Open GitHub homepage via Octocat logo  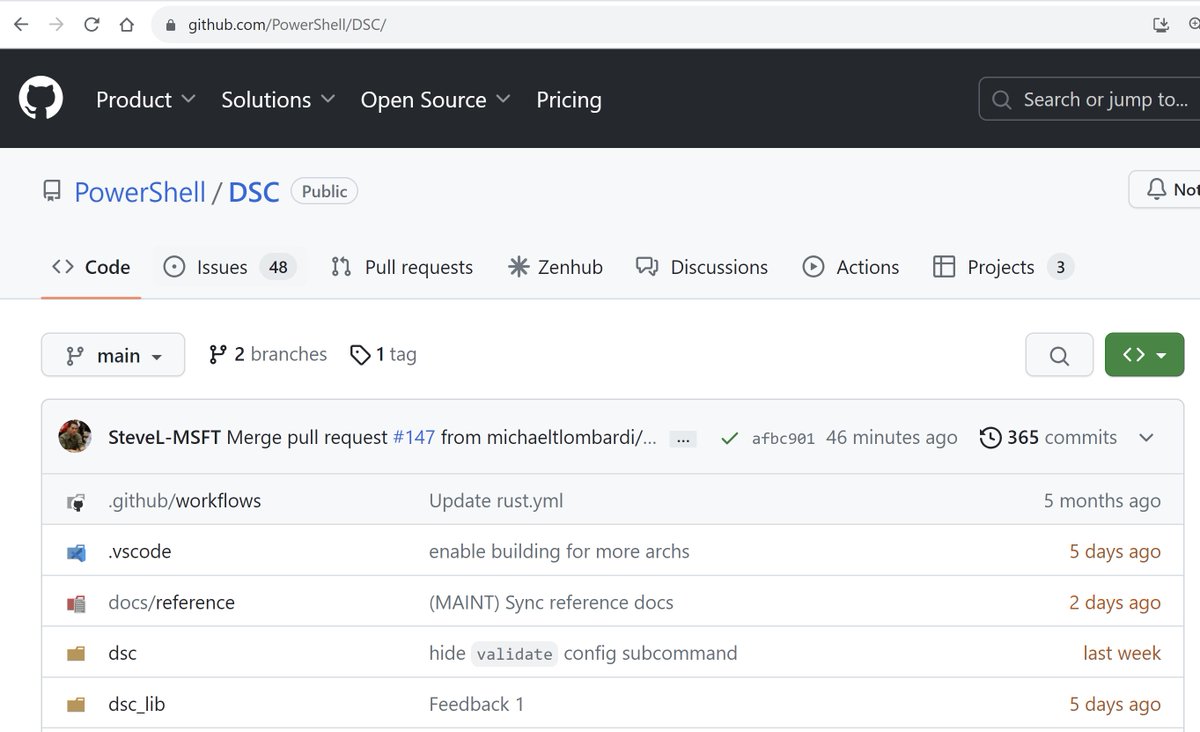point(41,99)
